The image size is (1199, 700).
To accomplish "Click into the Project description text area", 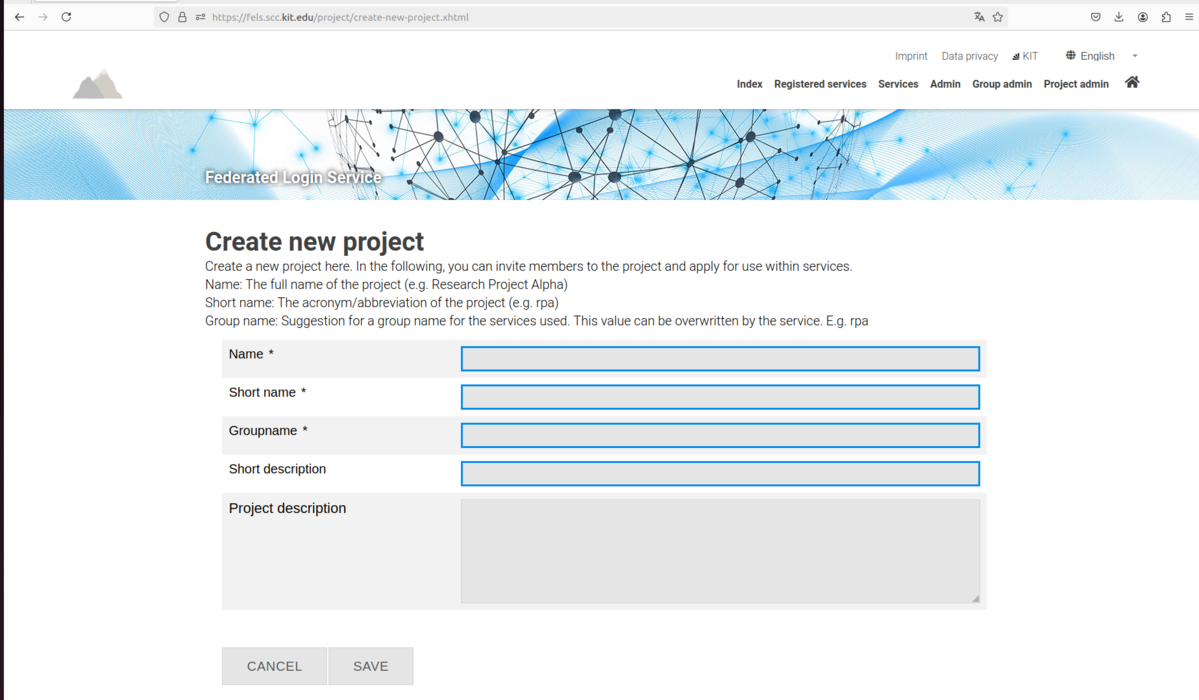I will pyautogui.click(x=720, y=551).
